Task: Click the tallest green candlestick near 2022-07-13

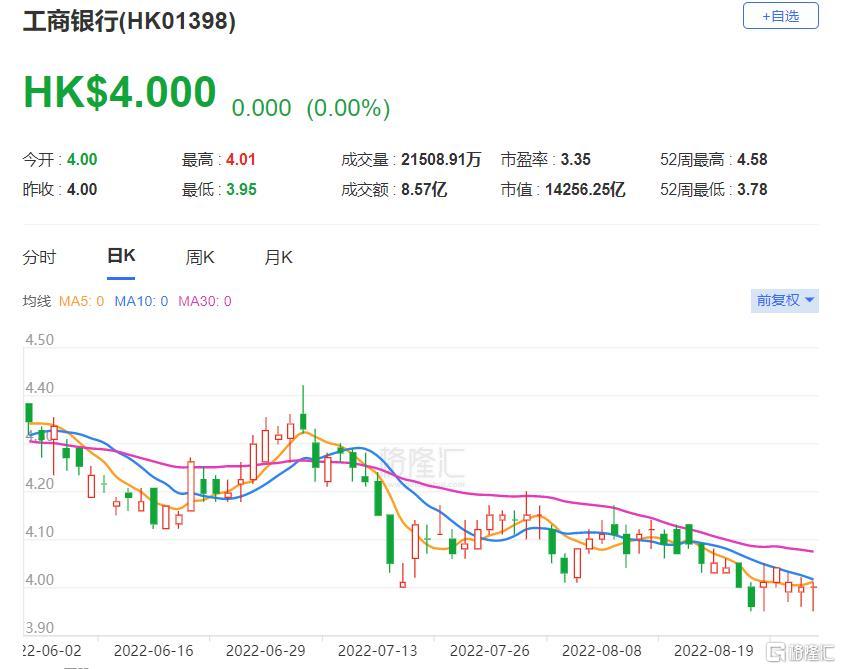Action: pos(390,539)
